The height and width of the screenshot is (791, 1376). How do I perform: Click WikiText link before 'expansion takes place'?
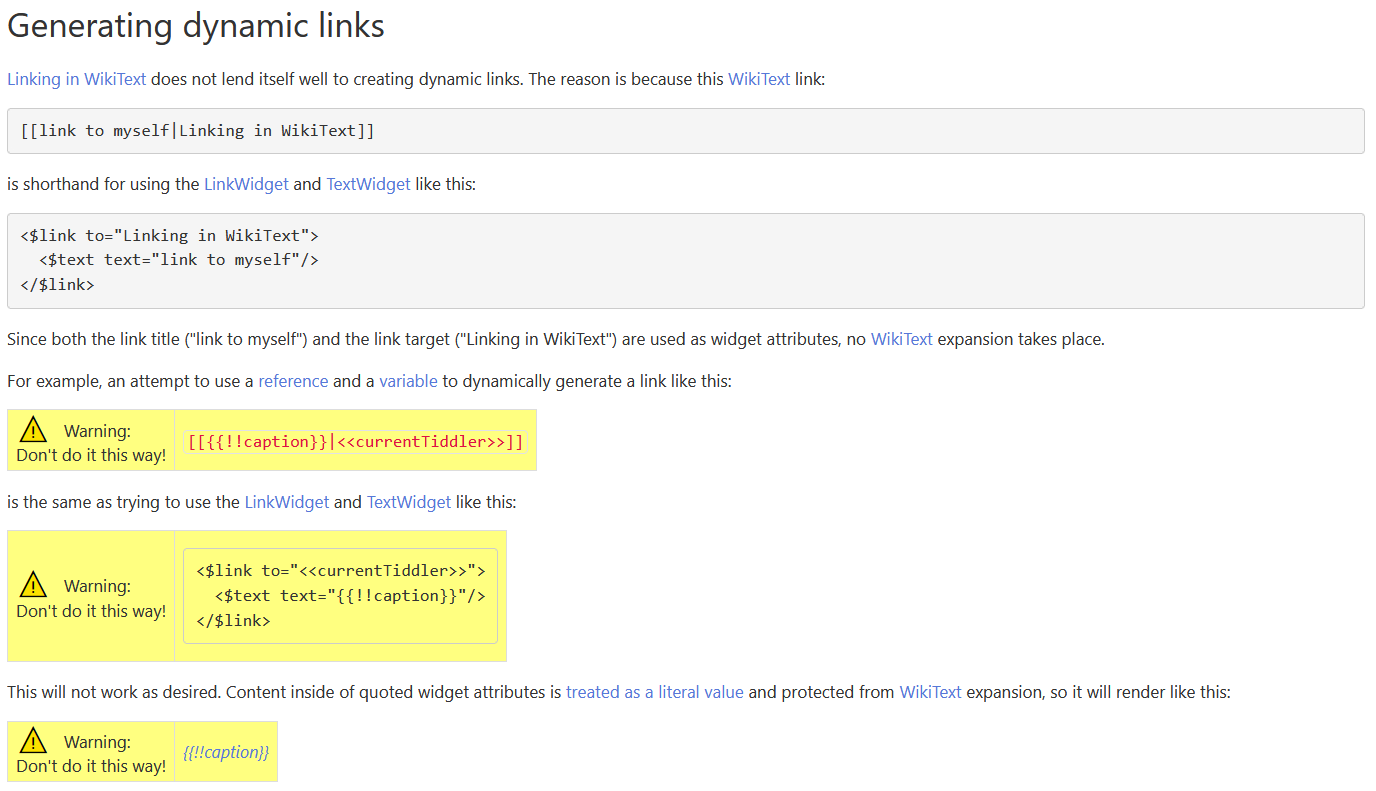click(x=901, y=339)
